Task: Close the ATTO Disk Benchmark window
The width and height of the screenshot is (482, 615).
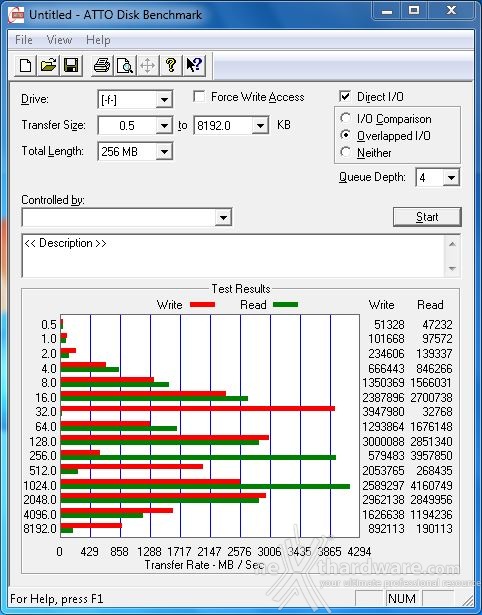Action: point(451,11)
